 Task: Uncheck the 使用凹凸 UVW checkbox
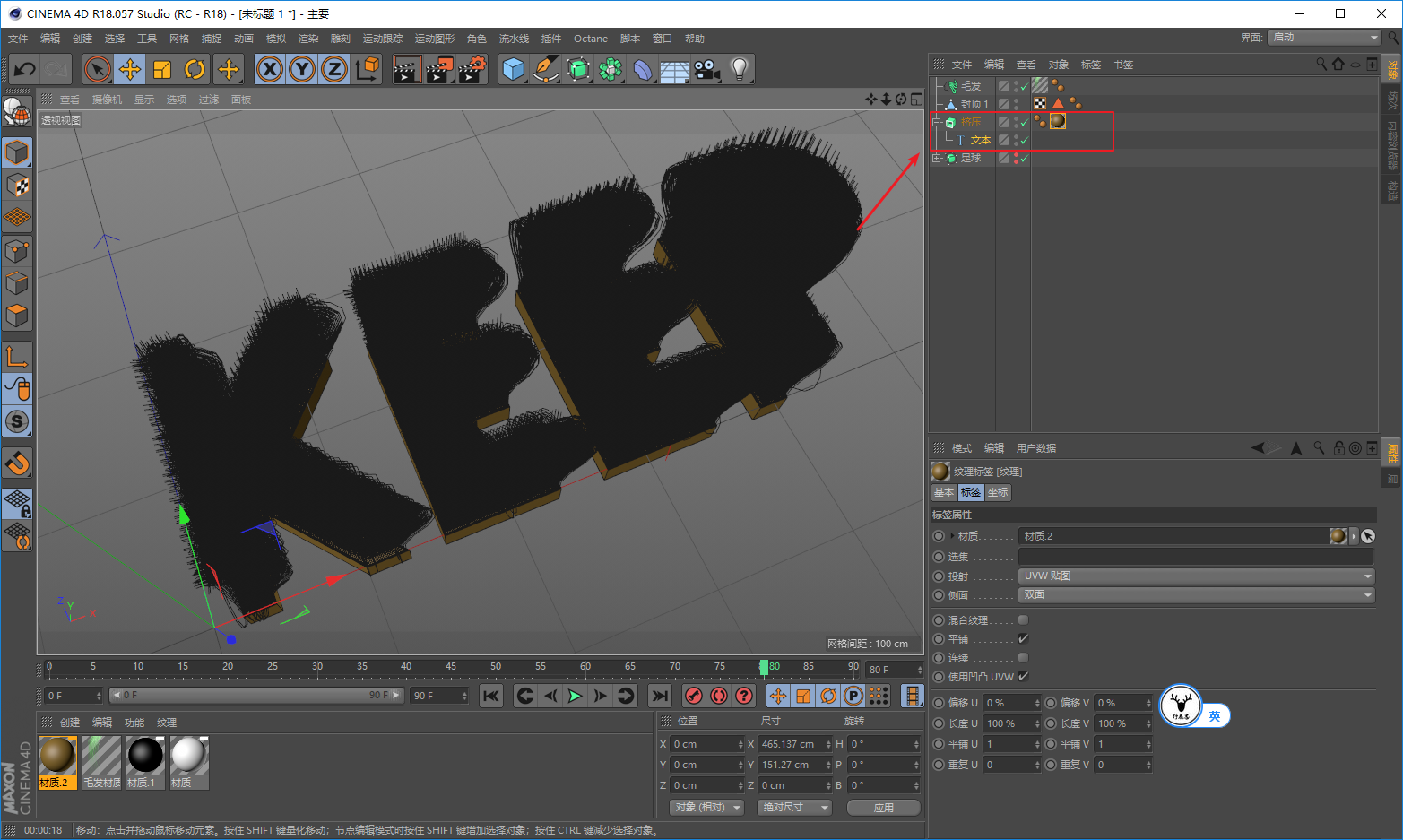pos(1023,677)
